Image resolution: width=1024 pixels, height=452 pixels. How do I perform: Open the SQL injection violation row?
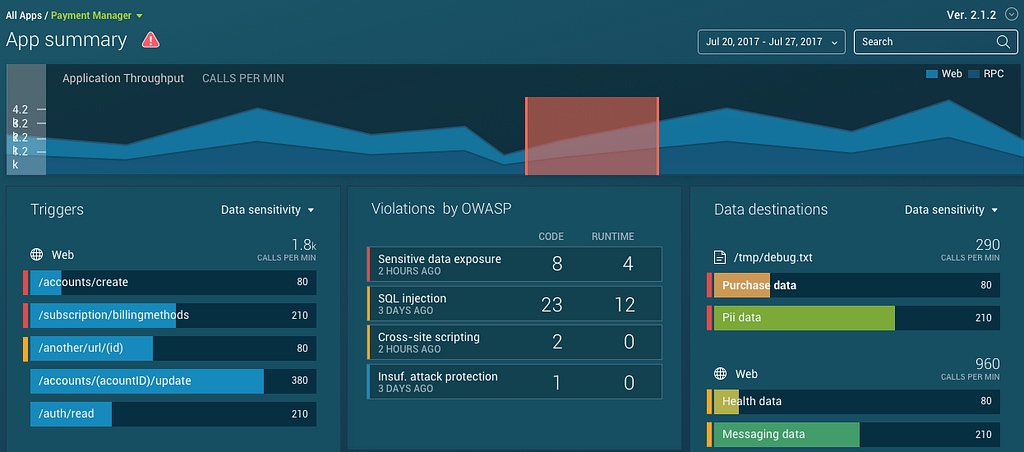point(515,304)
